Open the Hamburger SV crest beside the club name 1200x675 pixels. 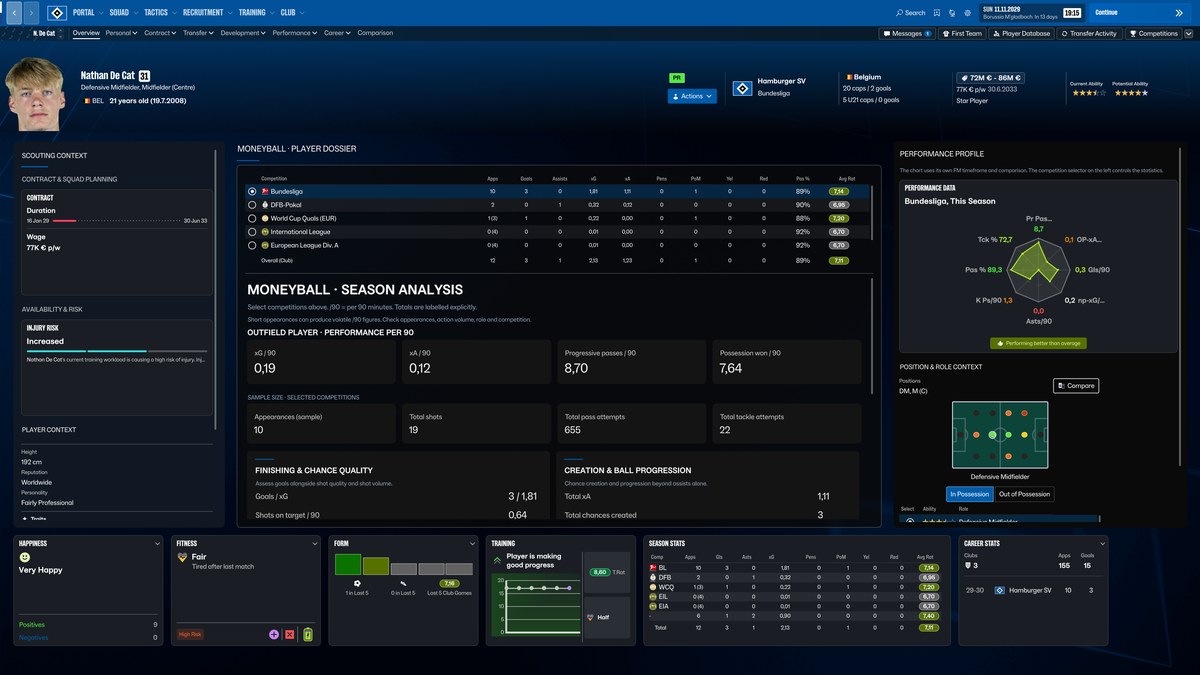click(x=742, y=88)
